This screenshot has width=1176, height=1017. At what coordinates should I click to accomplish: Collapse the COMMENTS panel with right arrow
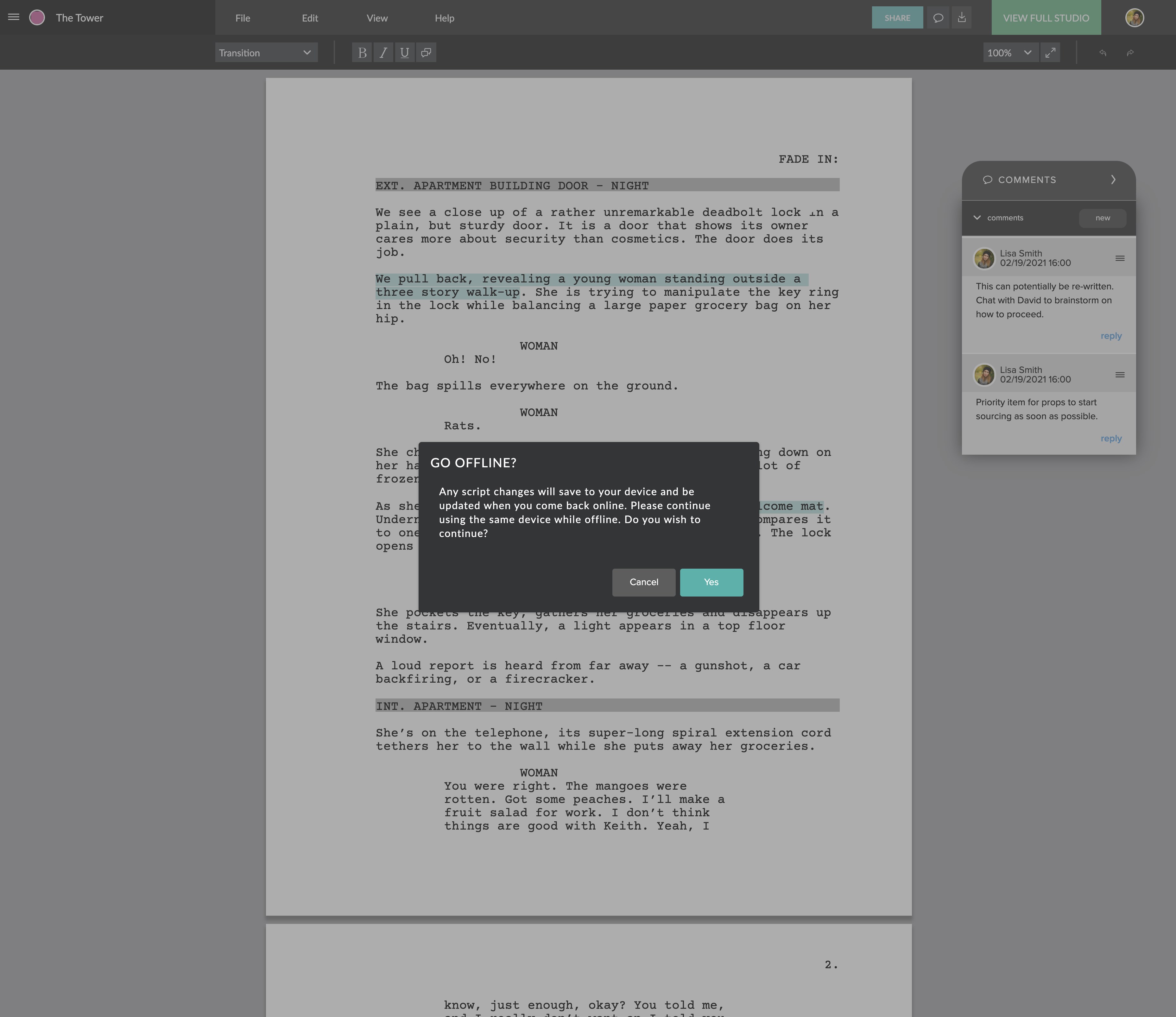click(x=1113, y=180)
